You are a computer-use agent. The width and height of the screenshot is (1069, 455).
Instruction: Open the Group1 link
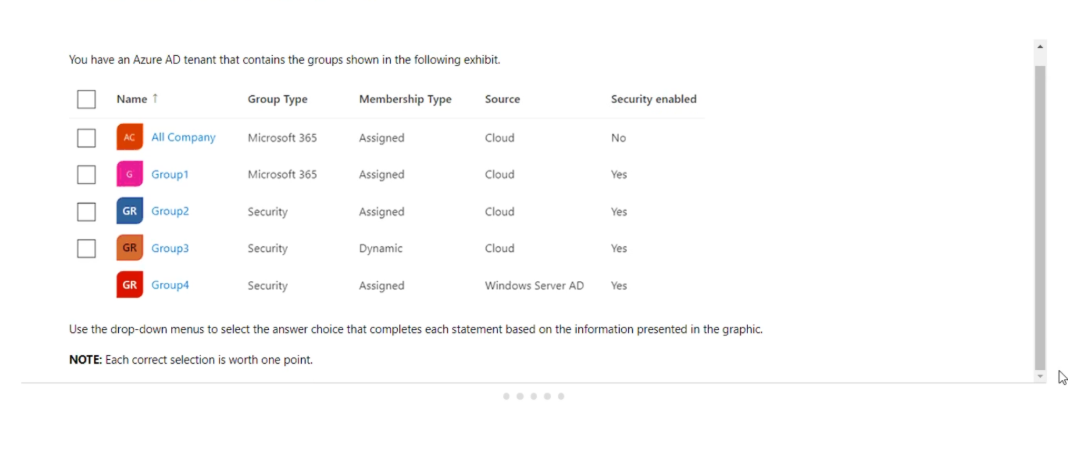(x=170, y=174)
